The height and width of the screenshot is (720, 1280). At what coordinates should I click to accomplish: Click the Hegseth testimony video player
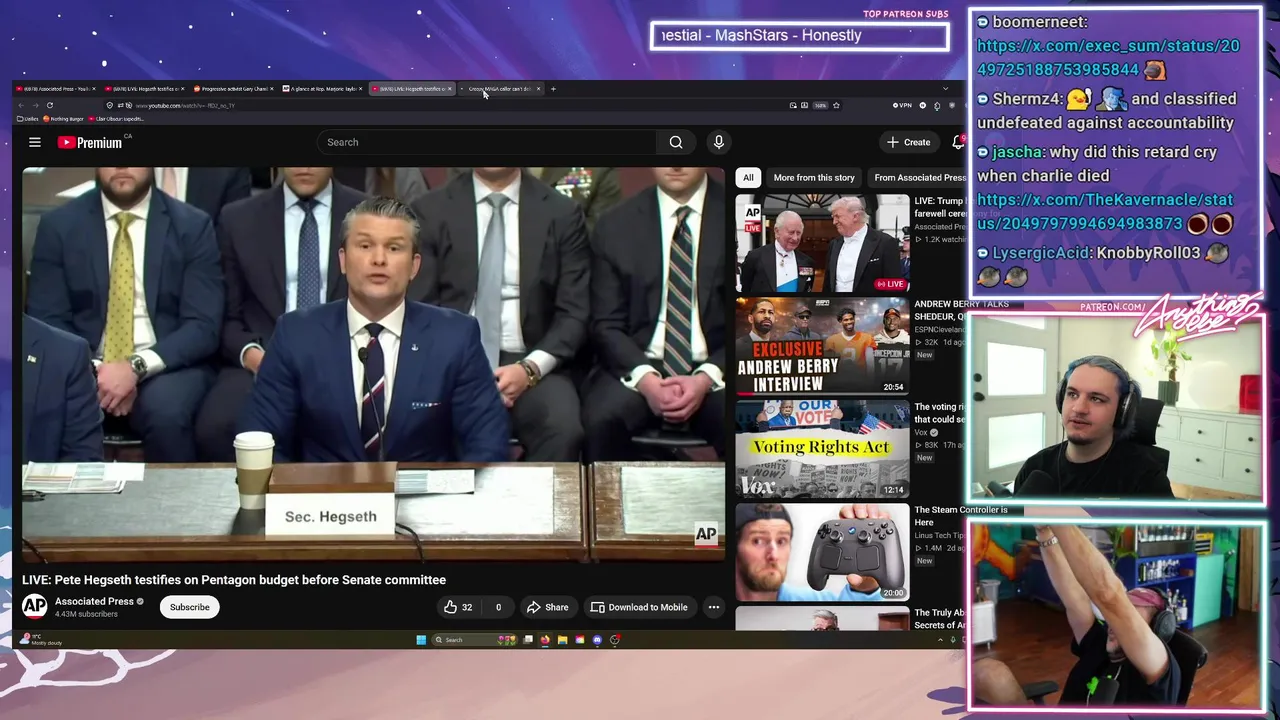click(373, 364)
